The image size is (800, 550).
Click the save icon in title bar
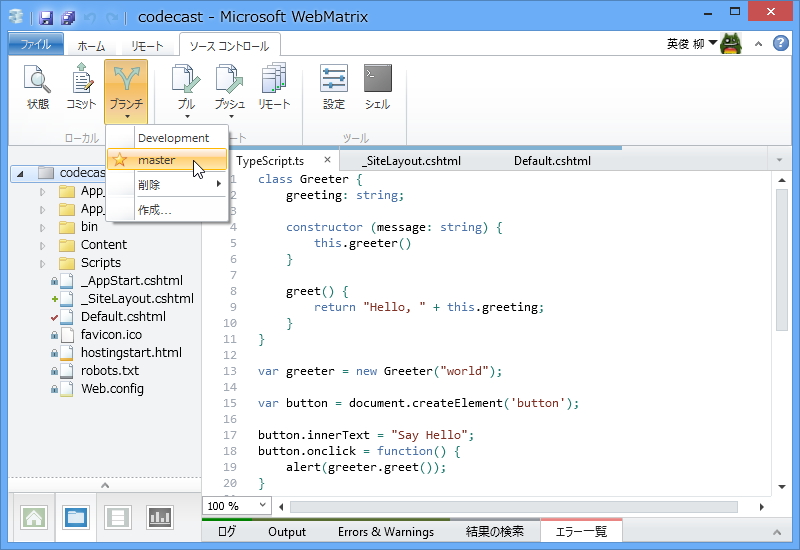[x=46, y=18]
